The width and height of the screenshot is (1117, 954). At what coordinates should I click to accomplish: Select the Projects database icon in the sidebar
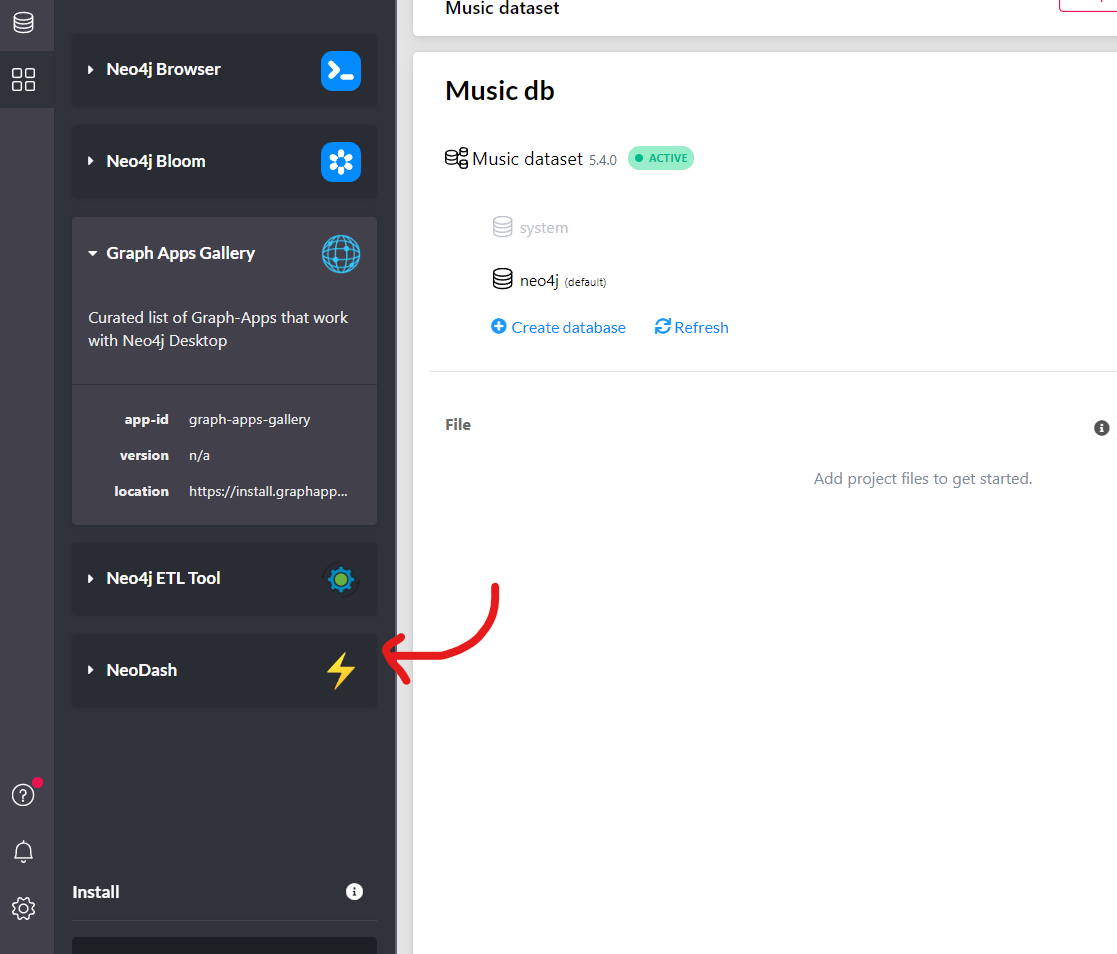(23, 22)
